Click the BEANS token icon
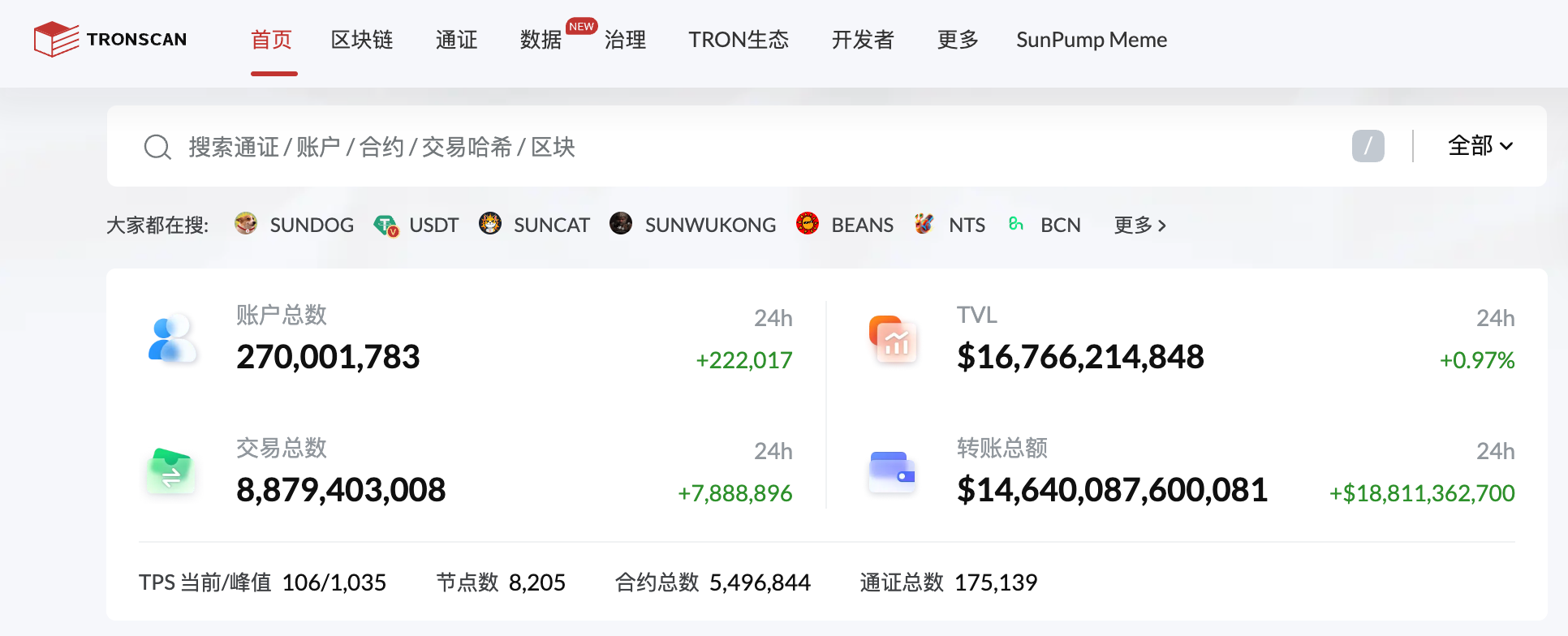The height and width of the screenshot is (636, 1568). tap(808, 223)
